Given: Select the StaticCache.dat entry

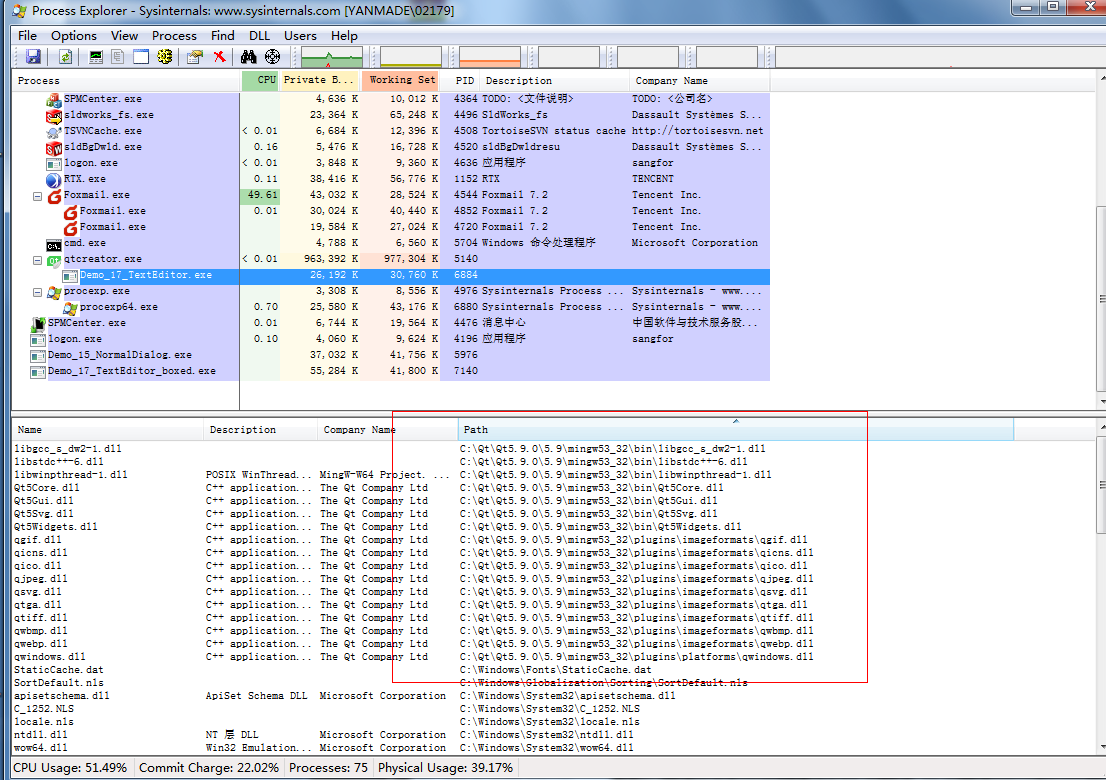Looking at the screenshot, I should coord(59,670).
